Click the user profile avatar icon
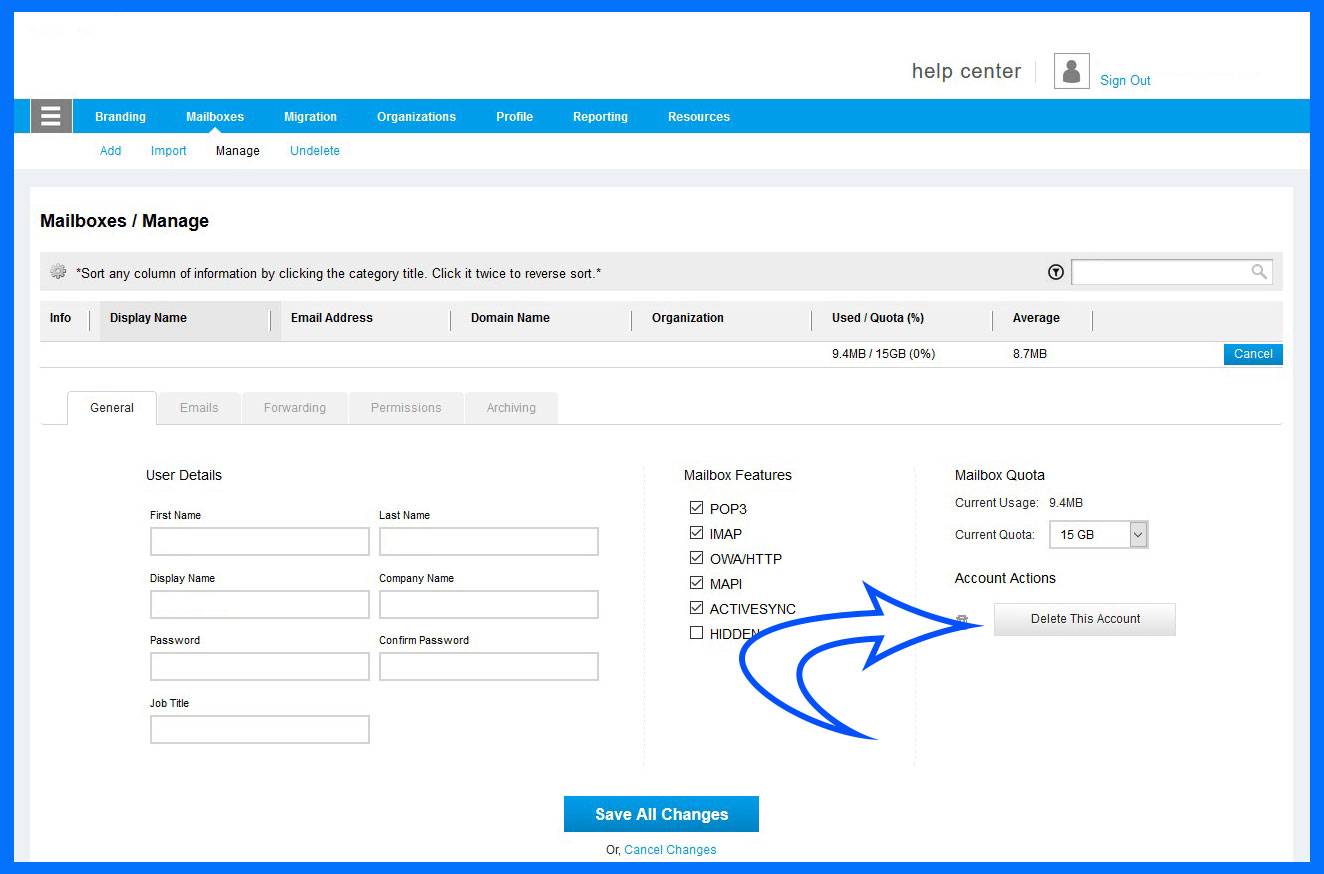 point(1071,72)
